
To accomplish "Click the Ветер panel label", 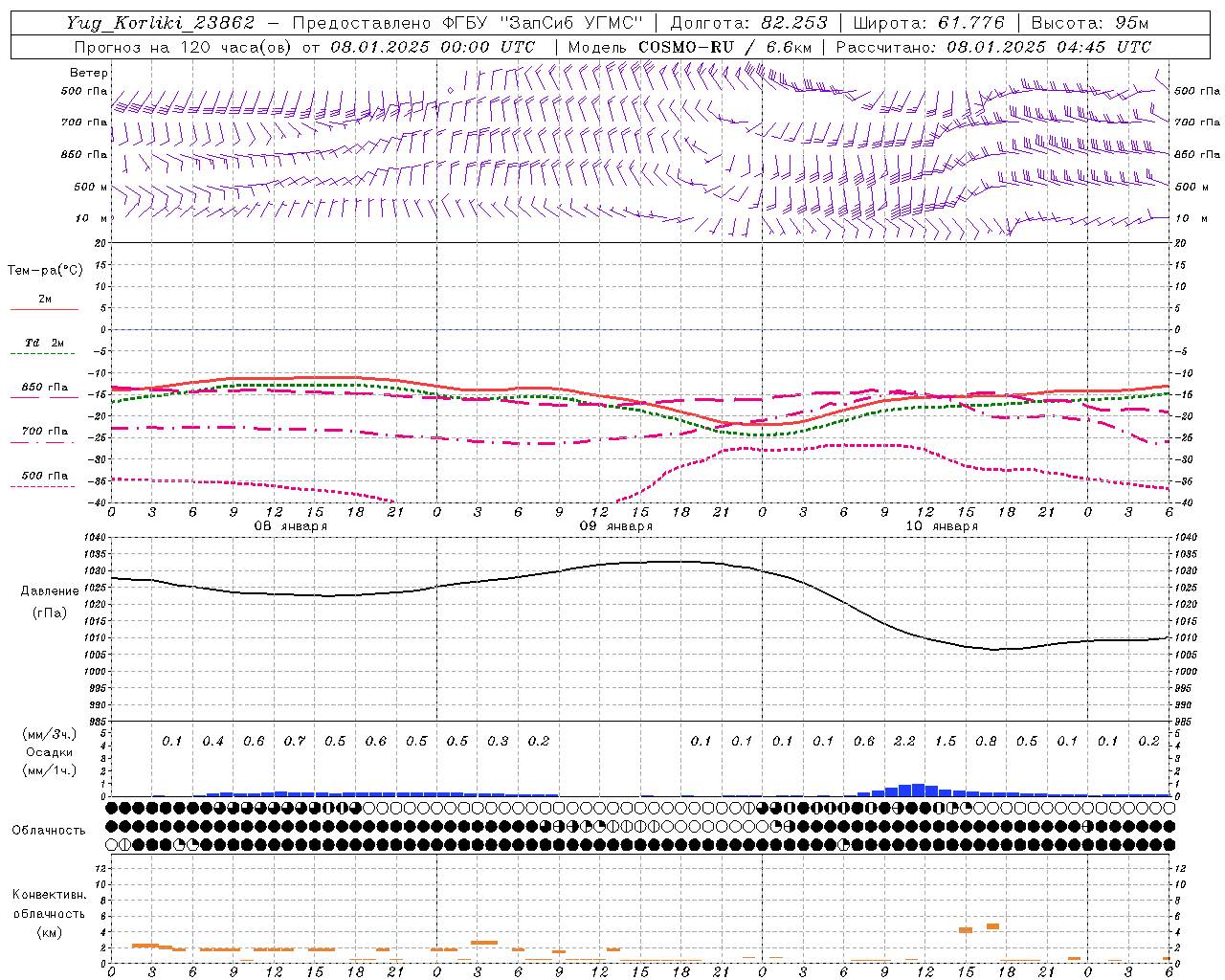I will [89, 73].
